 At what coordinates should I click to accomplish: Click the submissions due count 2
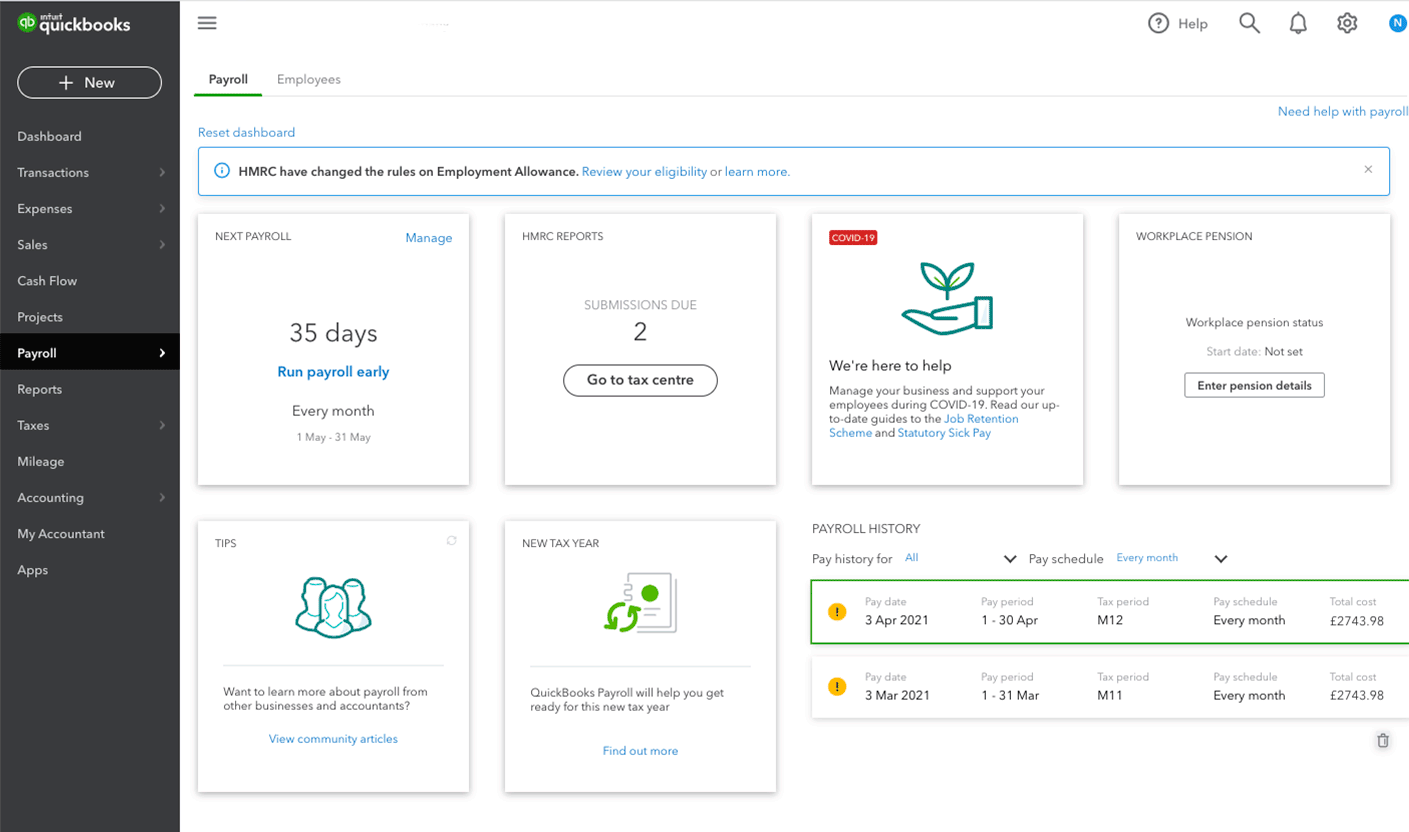(640, 332)
